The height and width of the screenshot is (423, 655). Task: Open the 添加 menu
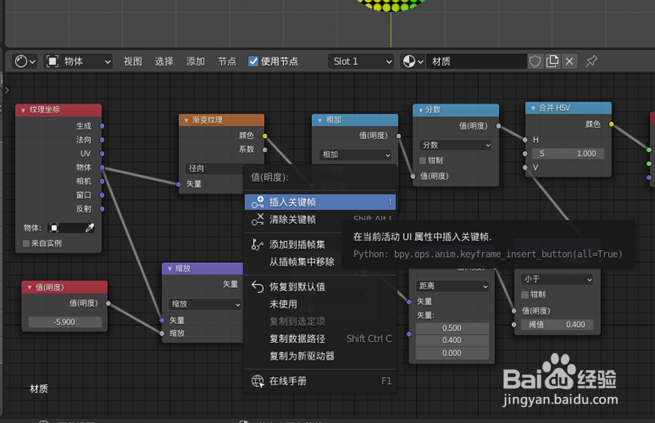[195, 61]
